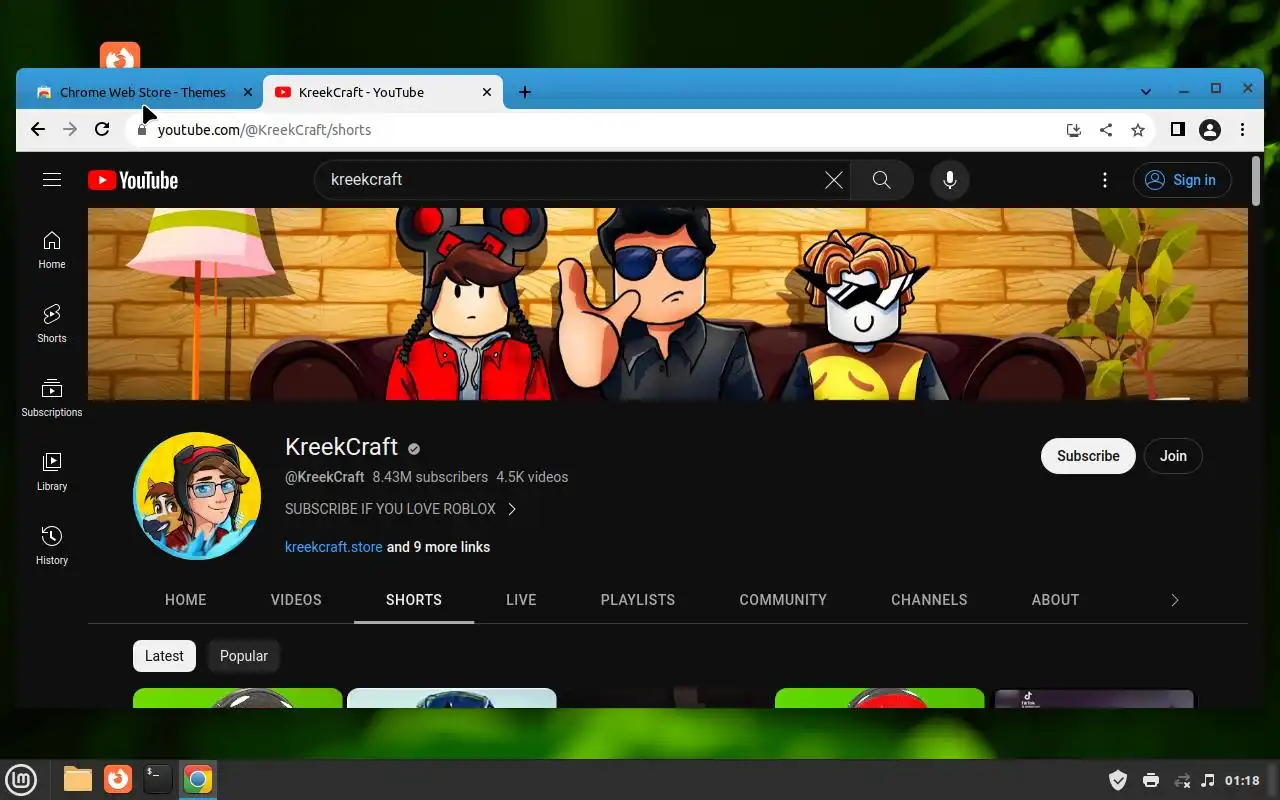This screenshot has height=800, width=1280.
Task: Click the channel banner artwork
Action: pyautogui.click(x=668, y=304)
